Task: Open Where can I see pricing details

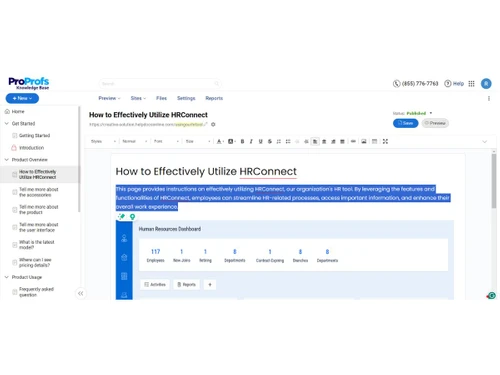Action: point(35,262)
